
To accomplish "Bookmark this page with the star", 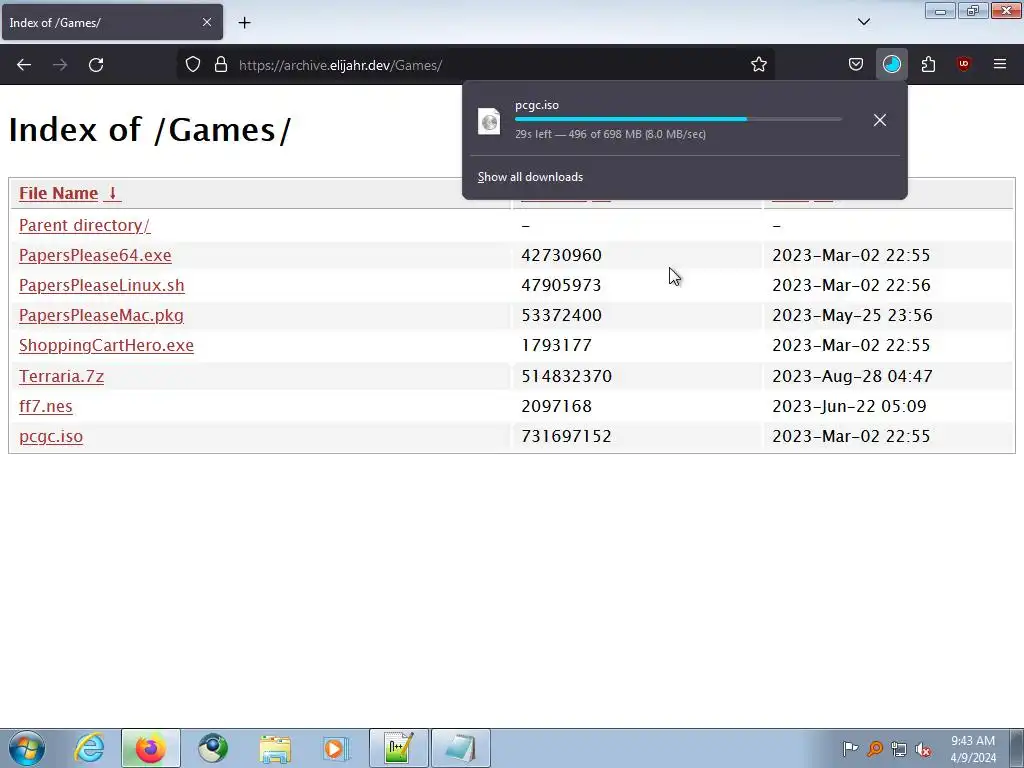I will (758, 64).
